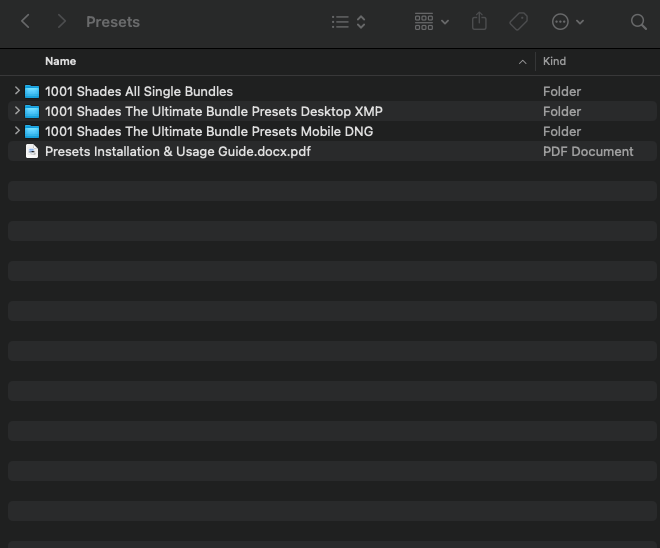Toggle the Name column sort order arrow
660x548 pixels.
(522, 62)
